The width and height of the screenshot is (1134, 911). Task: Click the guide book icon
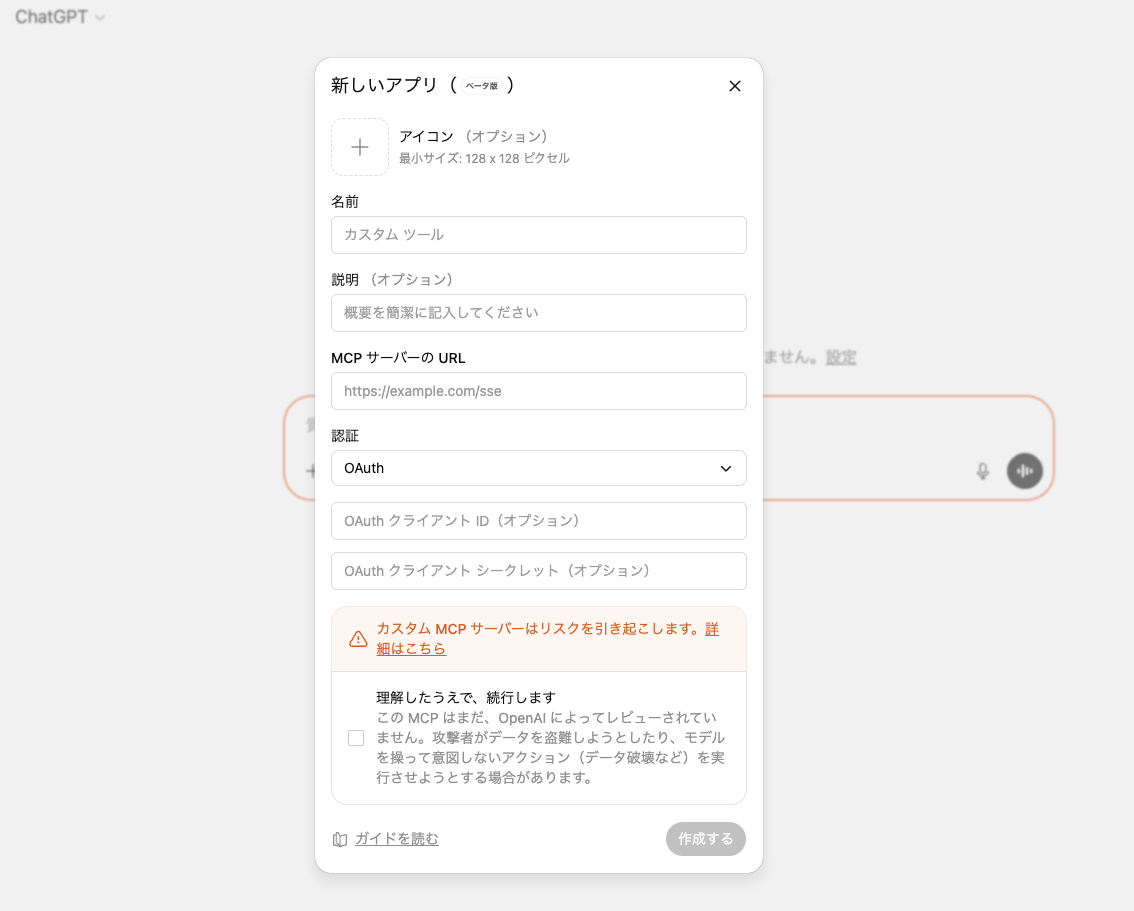click(340, 839)
